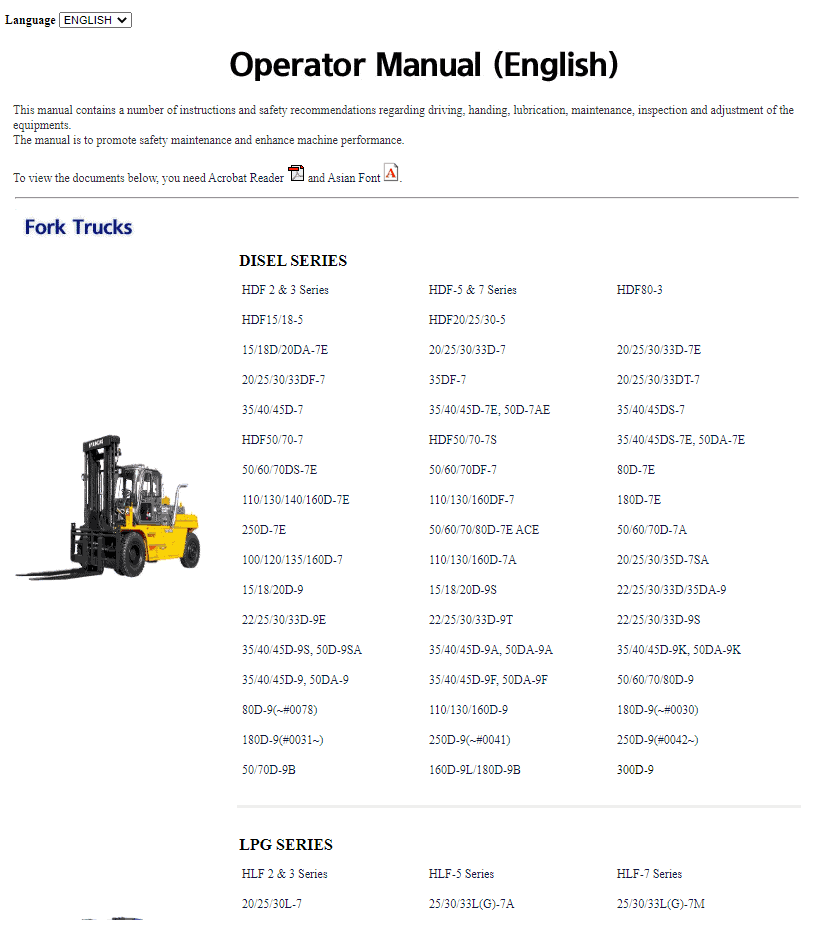828x934 pixels.
Task: Open the 50/60/70/80D-9 manual
Action: click(655, 680)
